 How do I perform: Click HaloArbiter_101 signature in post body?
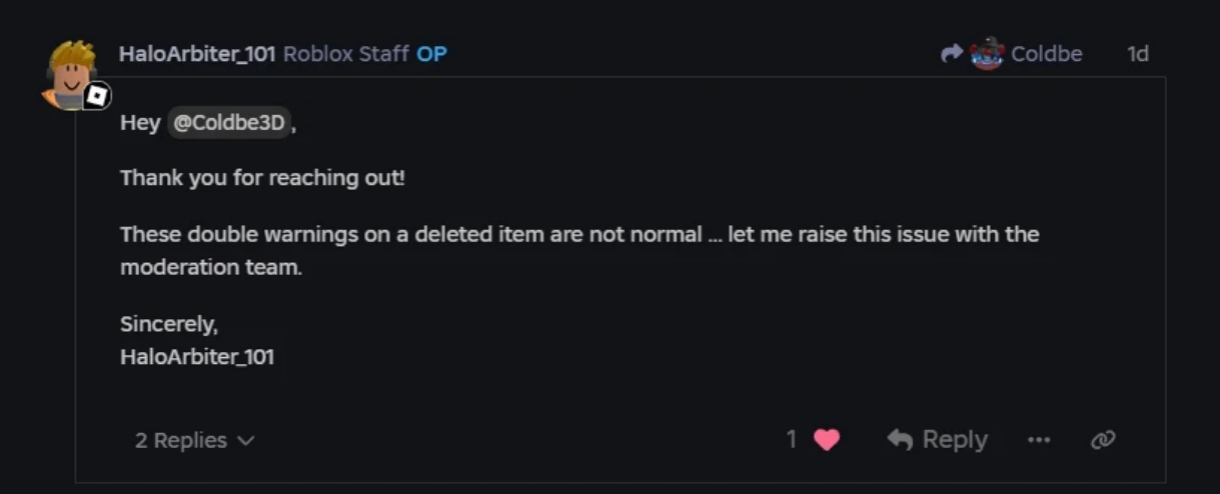pos(197,356)
